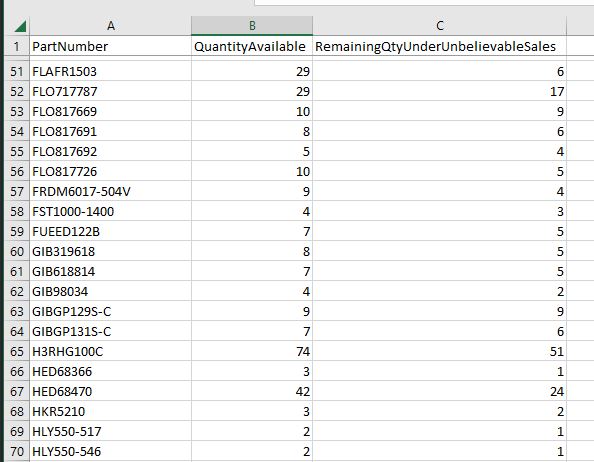Select column A header
The height and width of the screenshot is (462, 594).
(111, 26)
